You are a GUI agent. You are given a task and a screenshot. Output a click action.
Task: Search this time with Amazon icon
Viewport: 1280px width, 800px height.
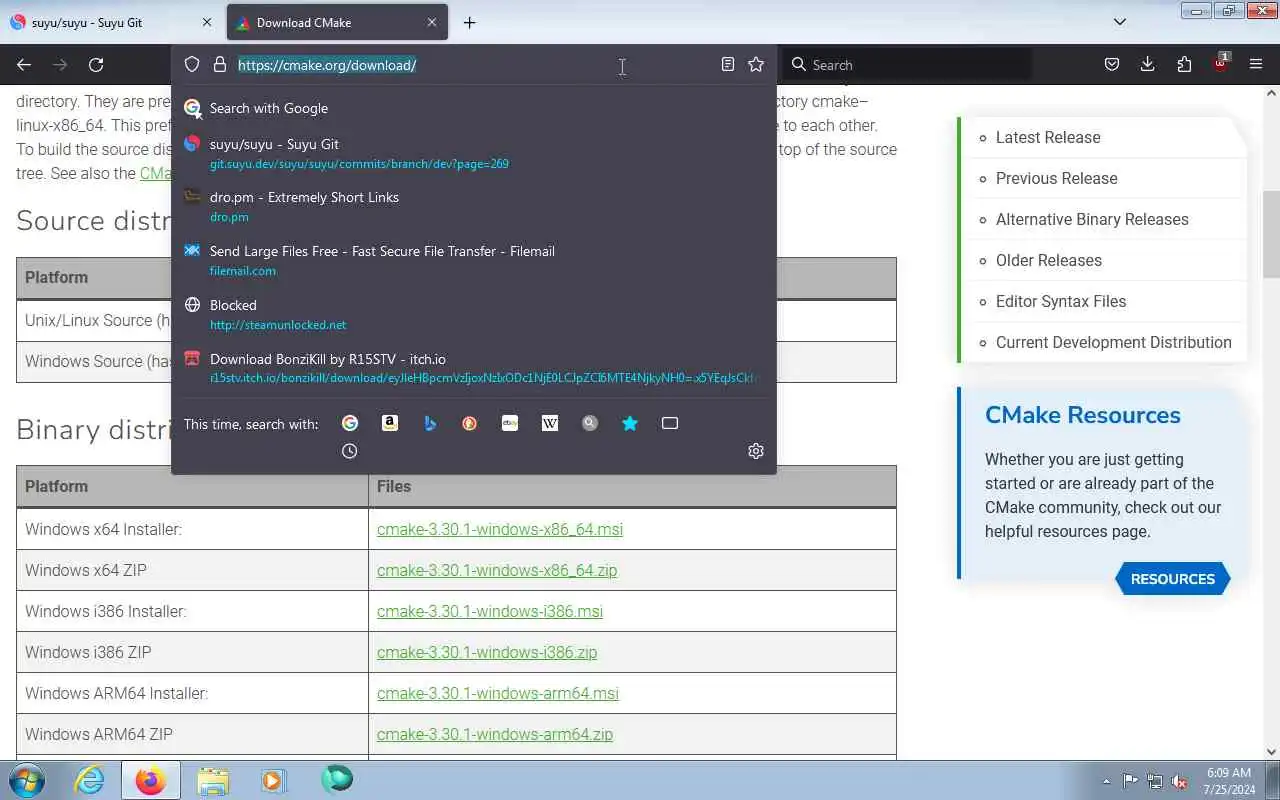(390, 423)
